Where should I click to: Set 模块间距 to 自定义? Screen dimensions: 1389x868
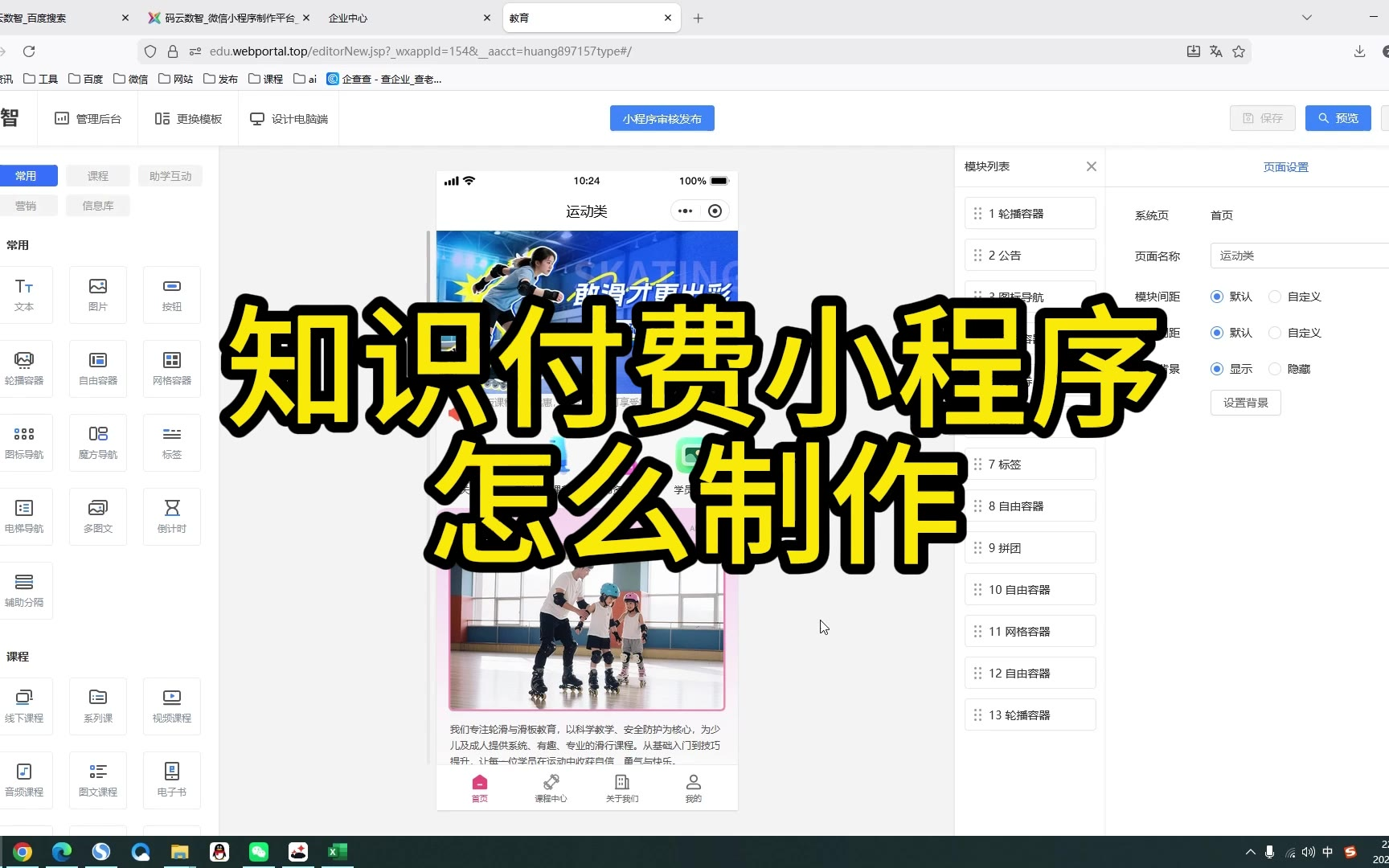(x=1275, y=297)
